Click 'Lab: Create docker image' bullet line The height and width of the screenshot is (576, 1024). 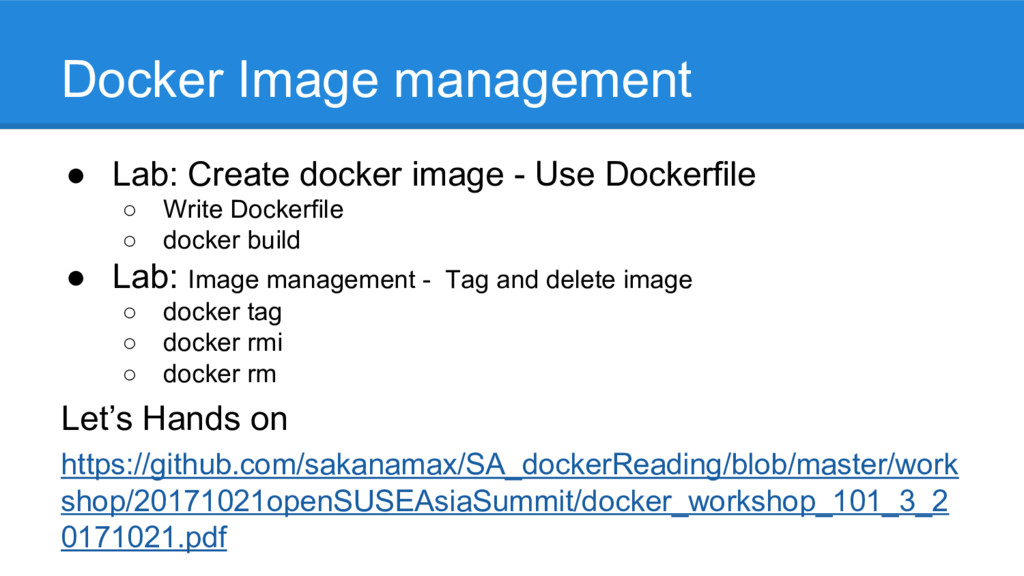coord(434,174)
